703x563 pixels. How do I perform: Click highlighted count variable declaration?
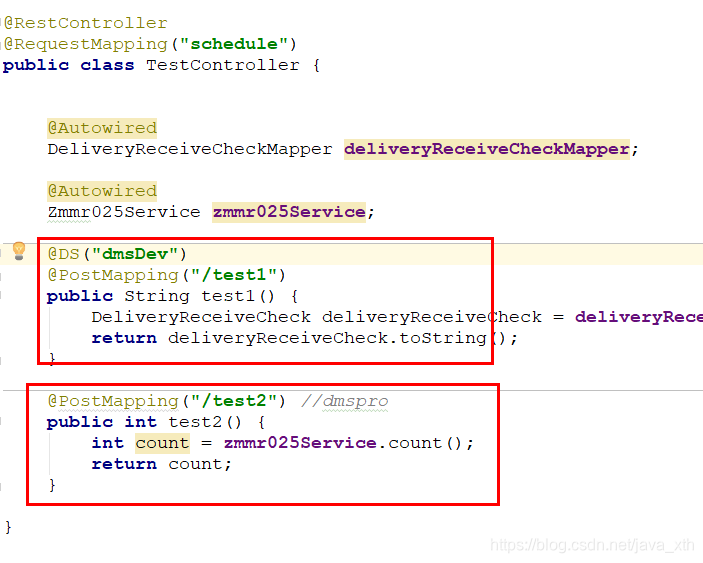pos(162,443)
